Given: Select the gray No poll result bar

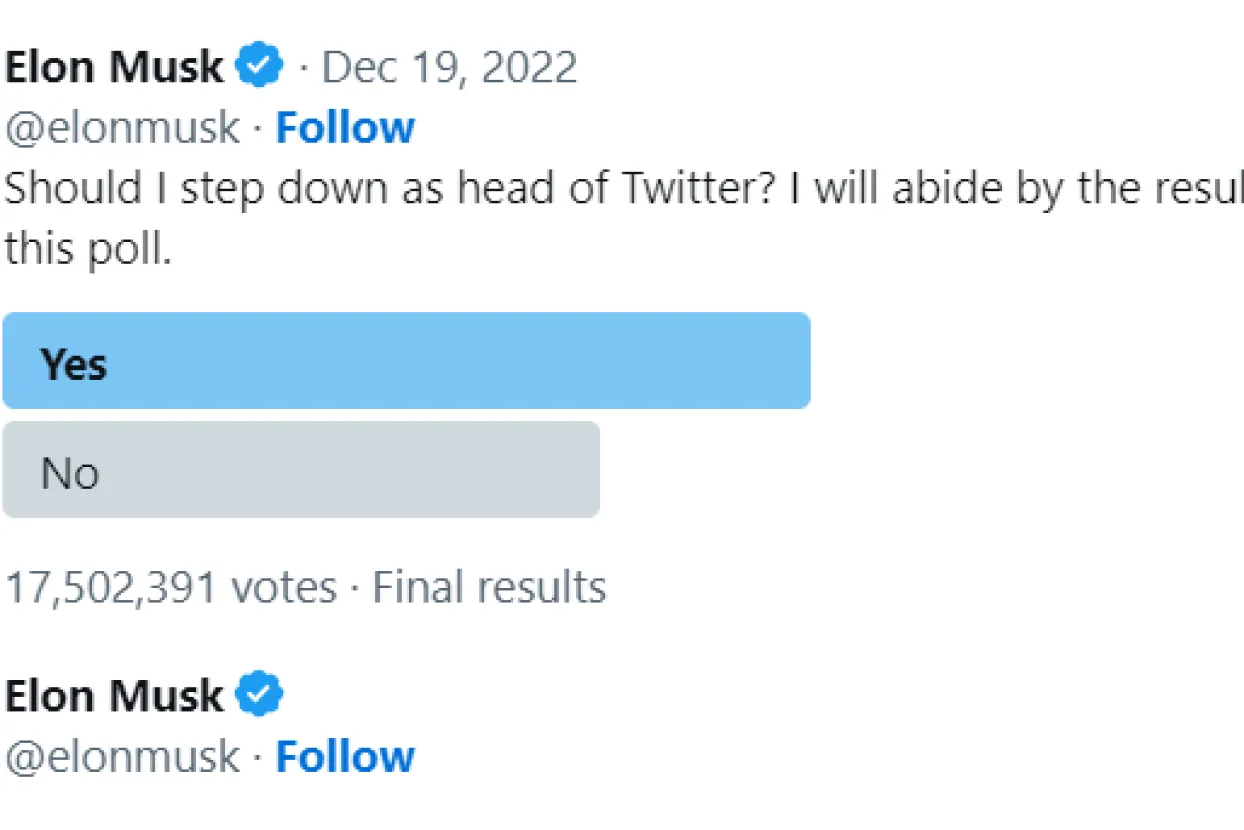Looking at the screenshot, I should point(300,470).
